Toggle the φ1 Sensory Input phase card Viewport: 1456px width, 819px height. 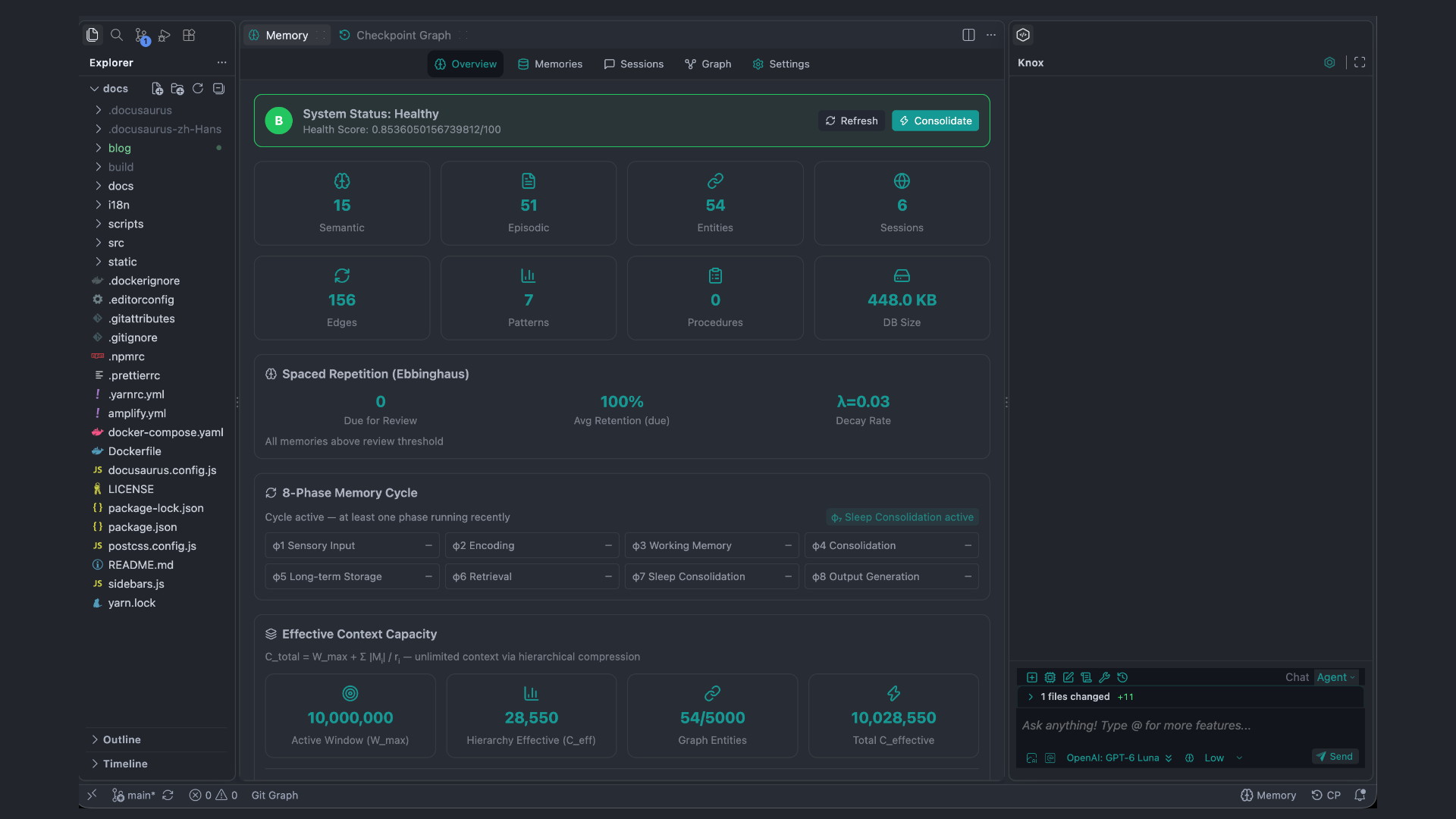pos(352,545)
